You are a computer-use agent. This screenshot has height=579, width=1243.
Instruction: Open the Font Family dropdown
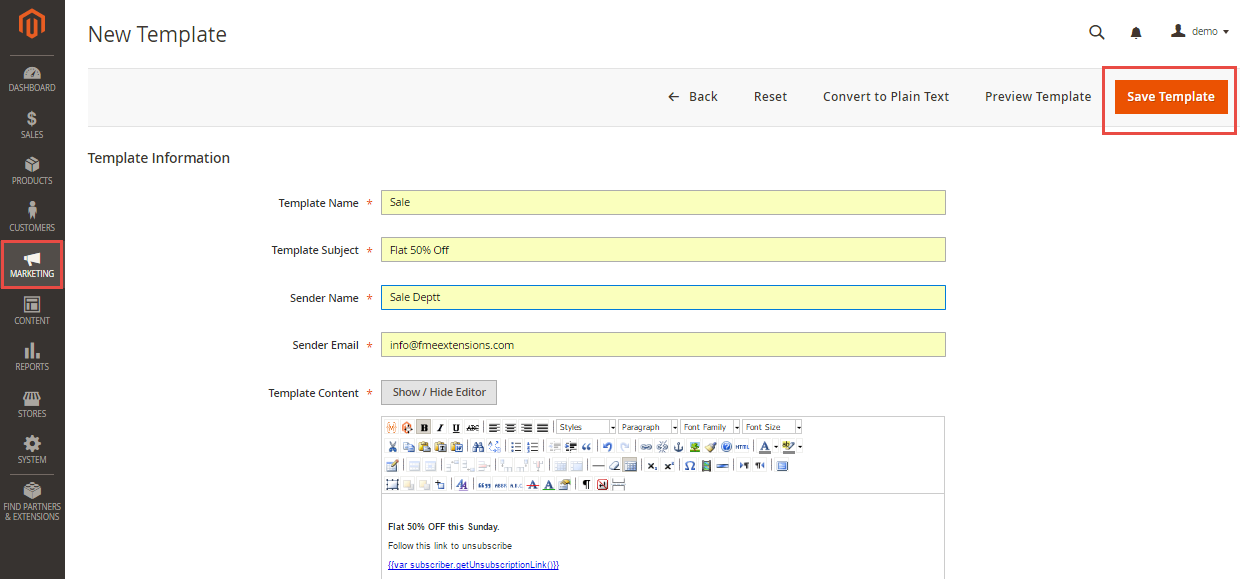(x=710, y=427)
